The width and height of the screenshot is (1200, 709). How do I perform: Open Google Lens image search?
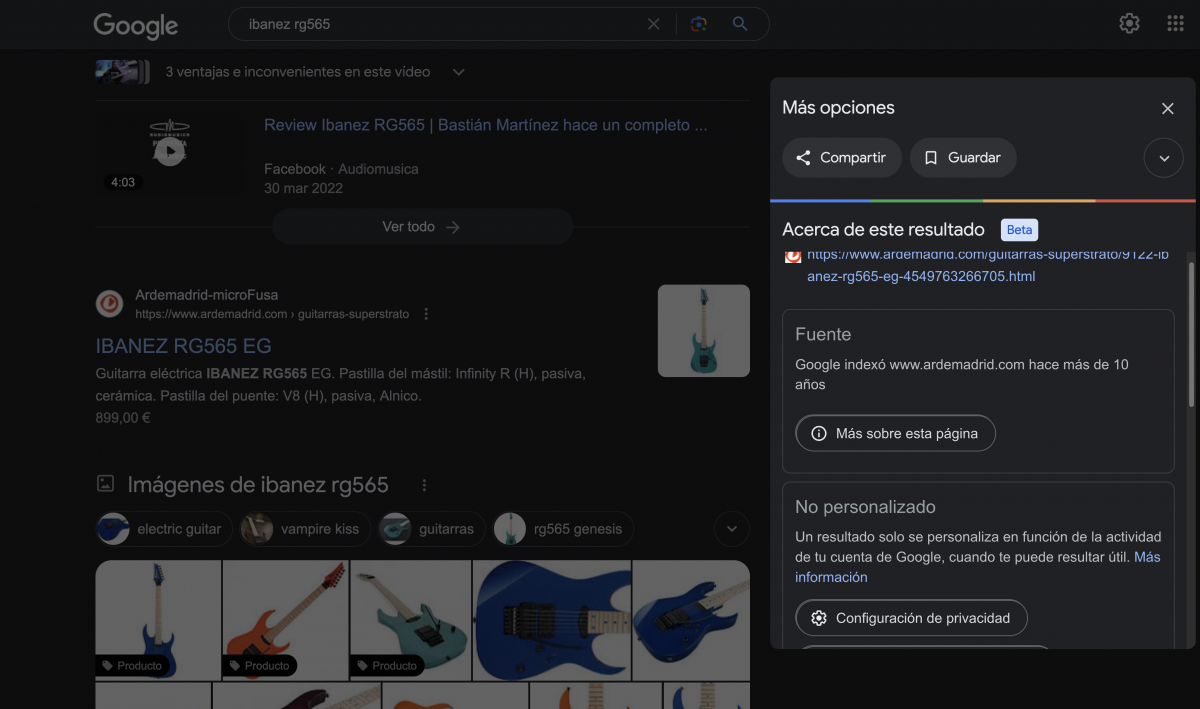(699, 24)
